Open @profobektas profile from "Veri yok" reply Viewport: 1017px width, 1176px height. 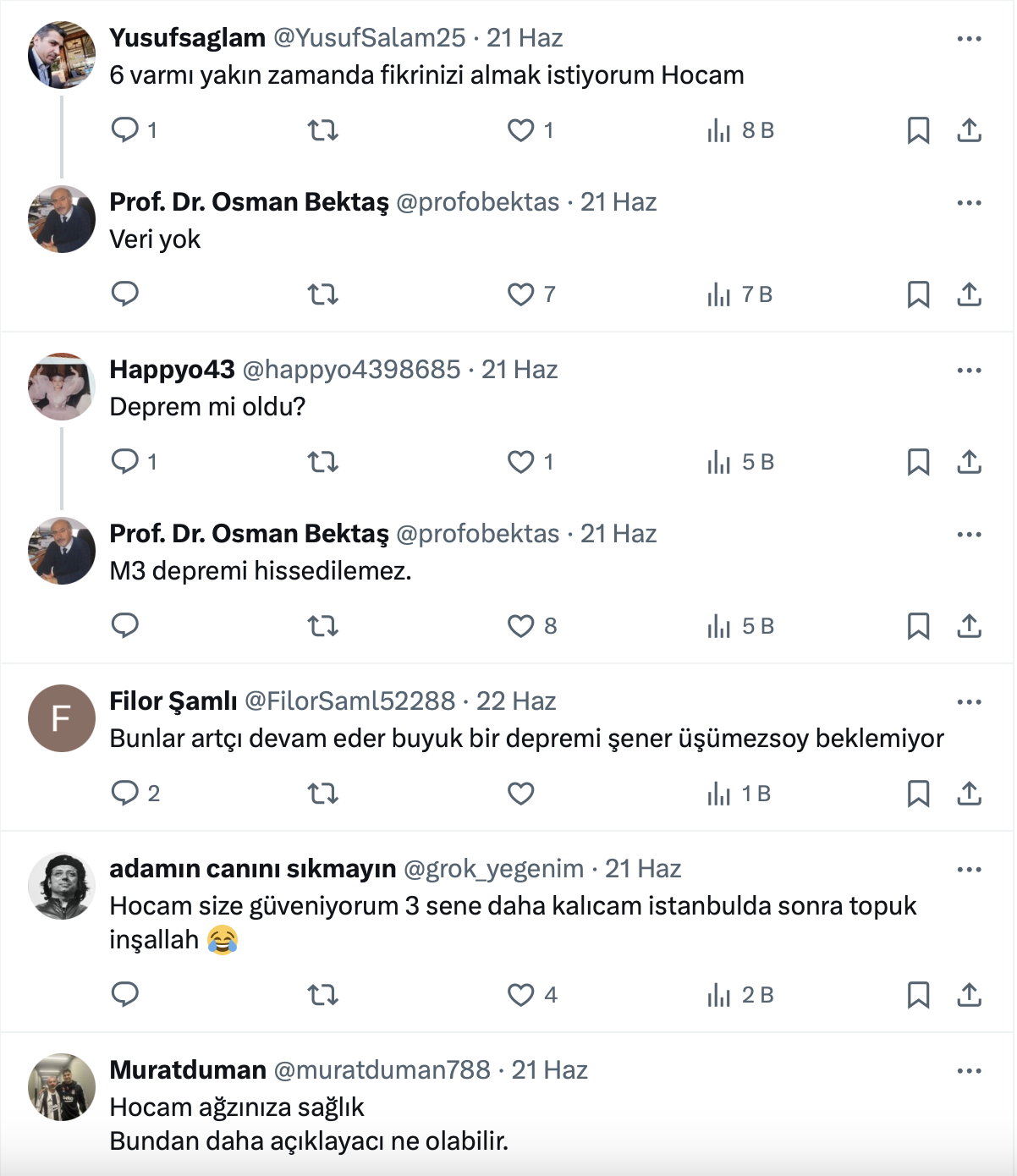pos(477,202)
